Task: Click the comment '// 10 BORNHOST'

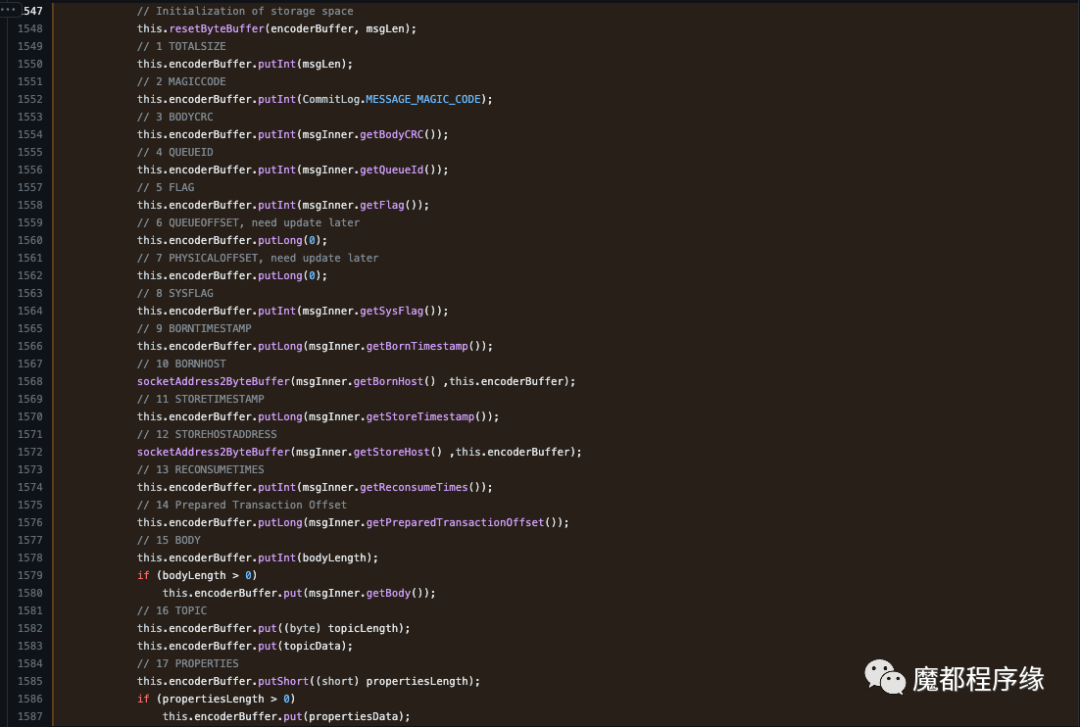Action: [x=181, y=364]
